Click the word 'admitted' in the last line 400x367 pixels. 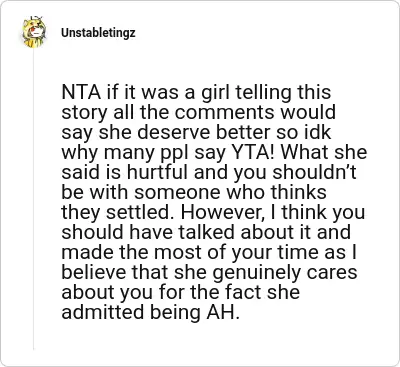pyautogui.click(x=103, y=312)
